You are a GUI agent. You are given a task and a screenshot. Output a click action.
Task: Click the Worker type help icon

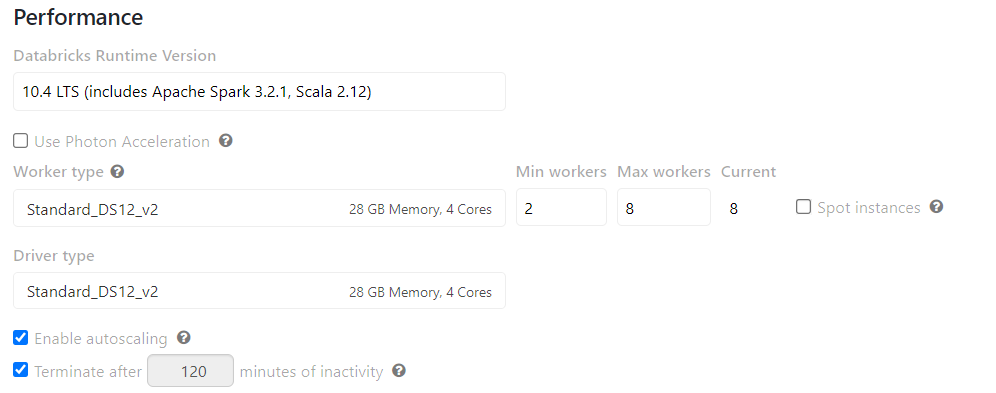(117, 171)
